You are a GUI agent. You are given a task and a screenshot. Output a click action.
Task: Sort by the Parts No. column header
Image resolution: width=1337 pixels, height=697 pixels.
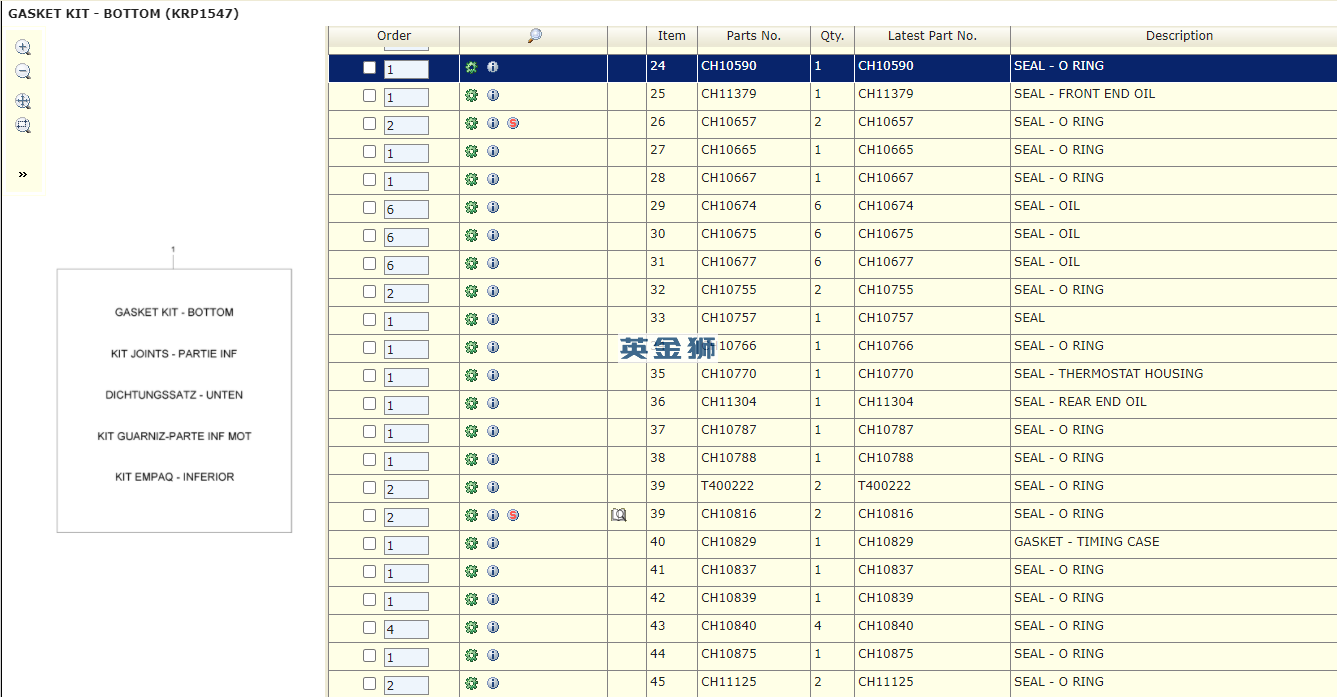point(754,36)
